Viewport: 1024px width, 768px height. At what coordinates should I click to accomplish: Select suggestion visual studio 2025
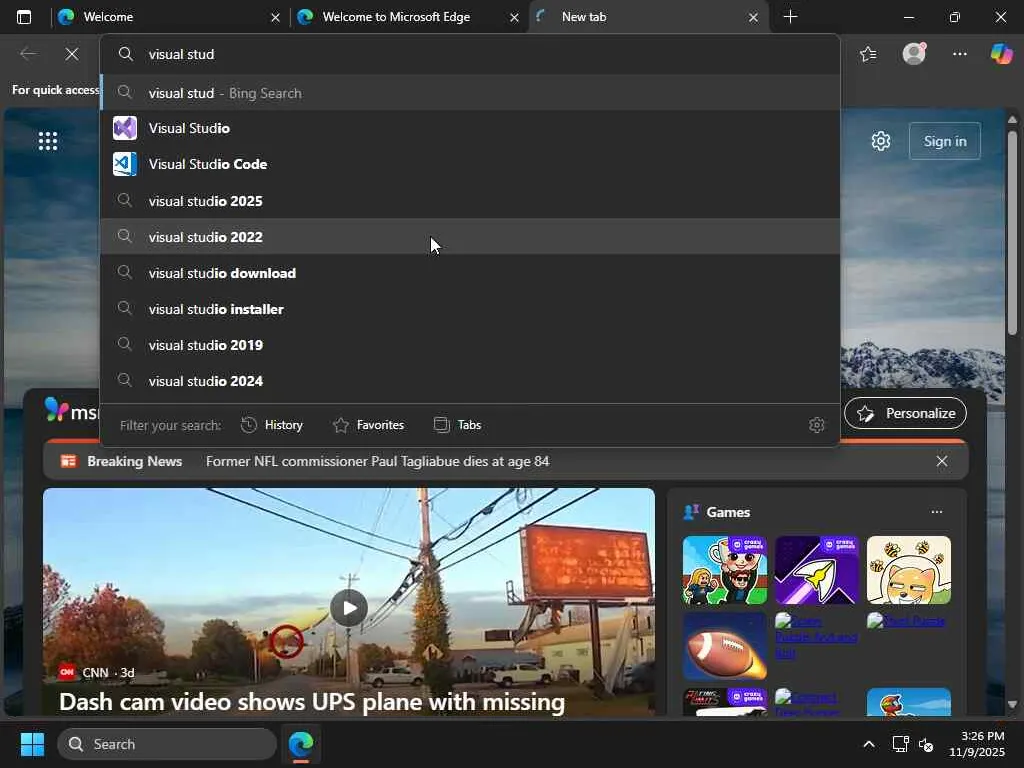(x=470, y=201)
